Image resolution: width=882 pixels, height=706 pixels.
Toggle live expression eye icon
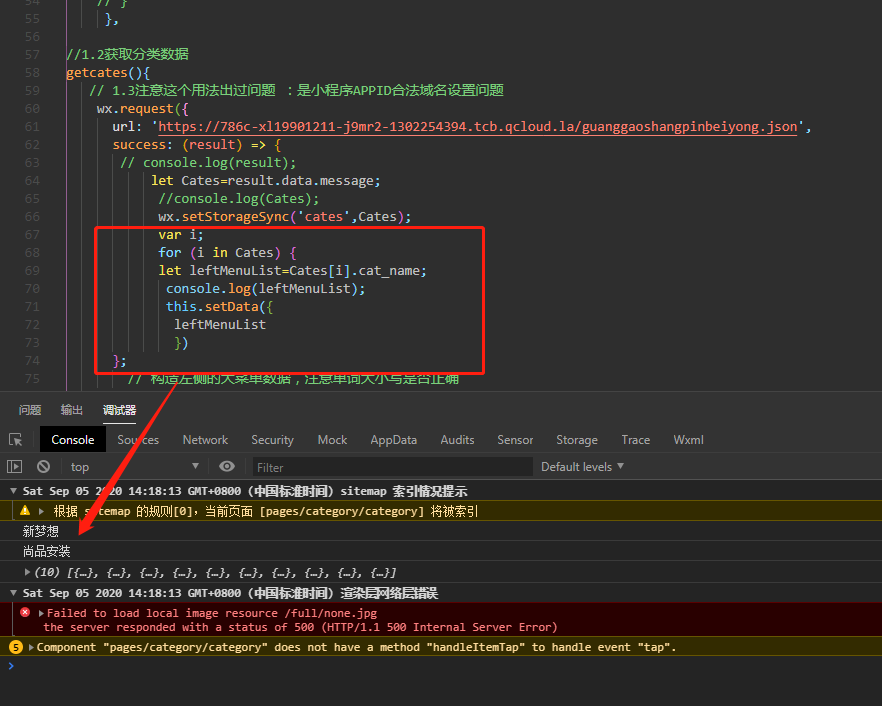tap(227, 466)
